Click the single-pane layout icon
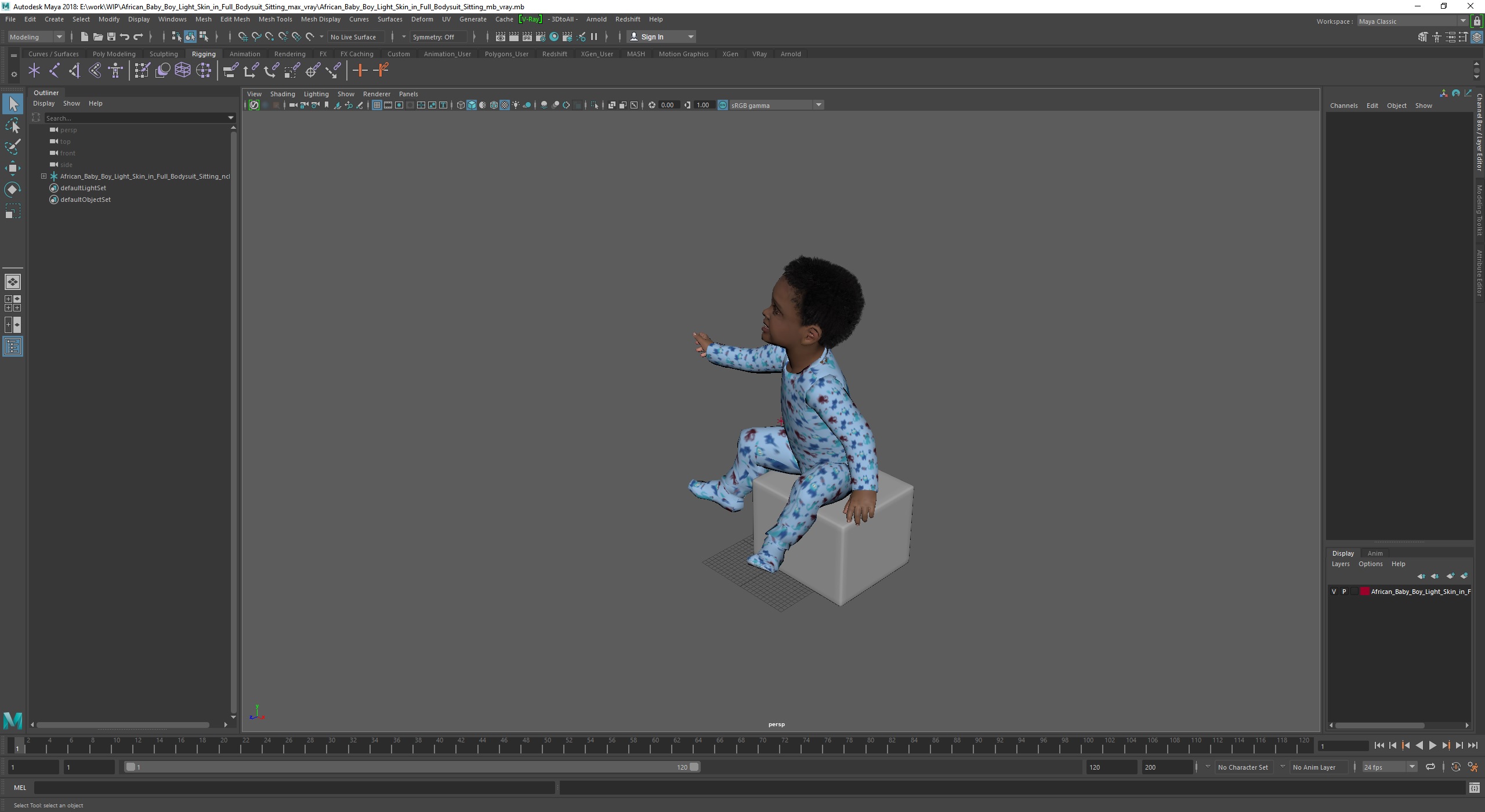1485x812 pixels. (x=13, y=282)
